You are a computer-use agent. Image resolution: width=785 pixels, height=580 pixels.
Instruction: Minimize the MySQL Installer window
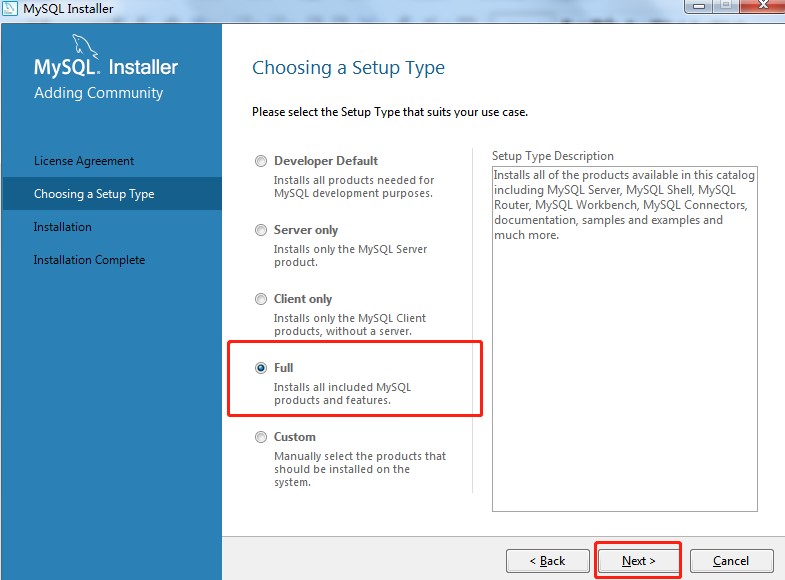pyautogui.click(x=699, y=6)
